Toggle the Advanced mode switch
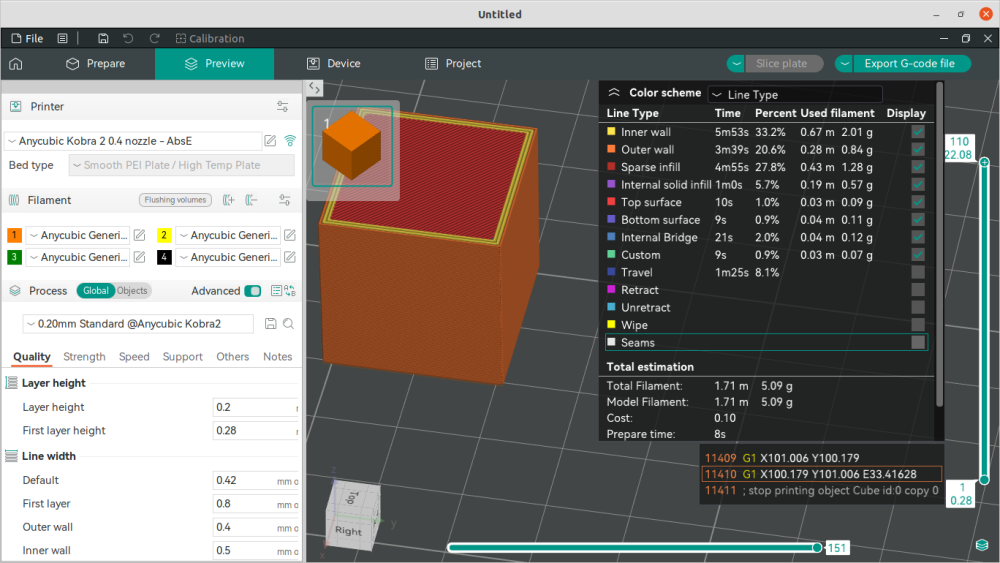This screenshot has width=1000, height=563. tap(253, 291)
